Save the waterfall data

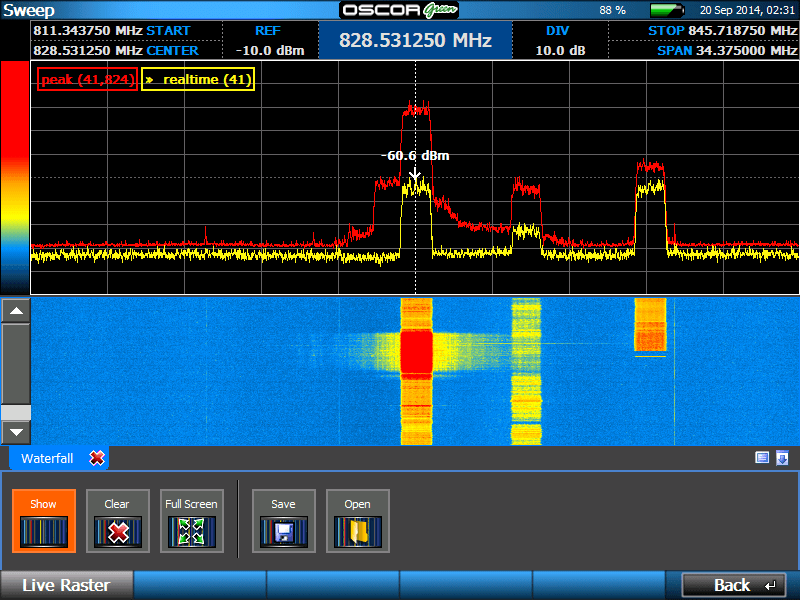(x=283, y=520)
